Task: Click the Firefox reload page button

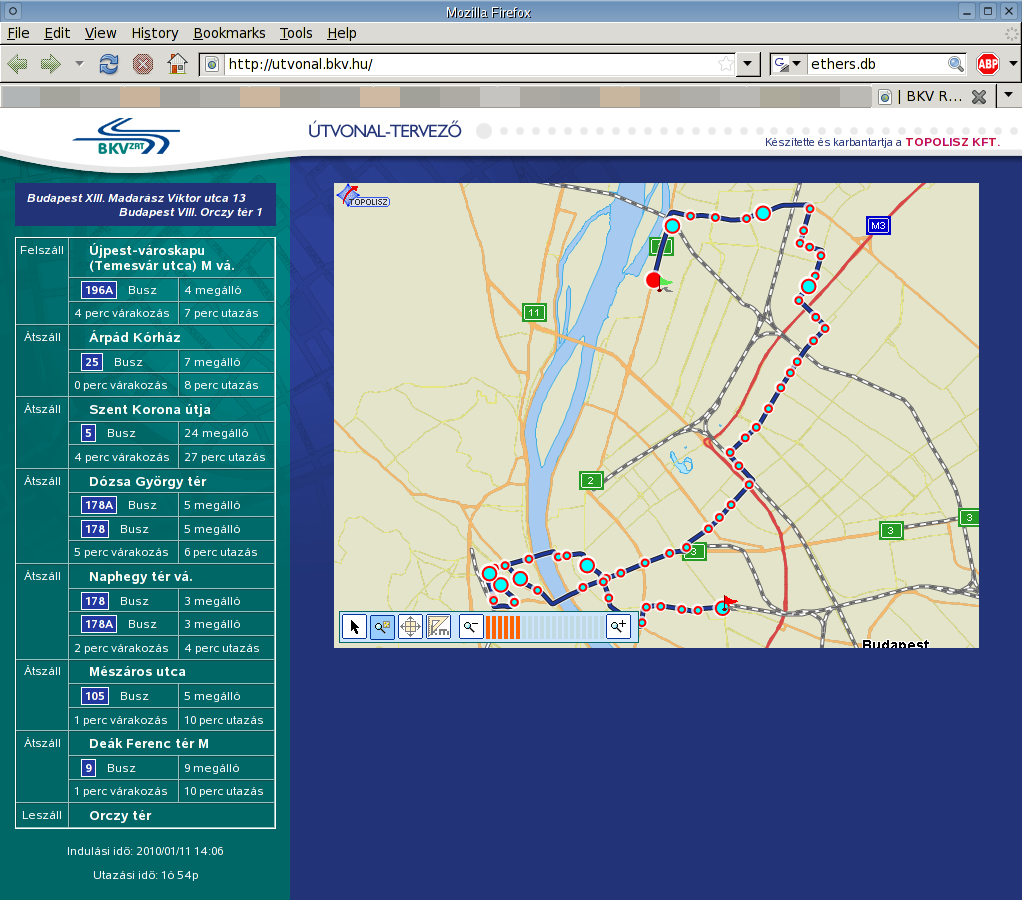Action: (x=109, y=64)
